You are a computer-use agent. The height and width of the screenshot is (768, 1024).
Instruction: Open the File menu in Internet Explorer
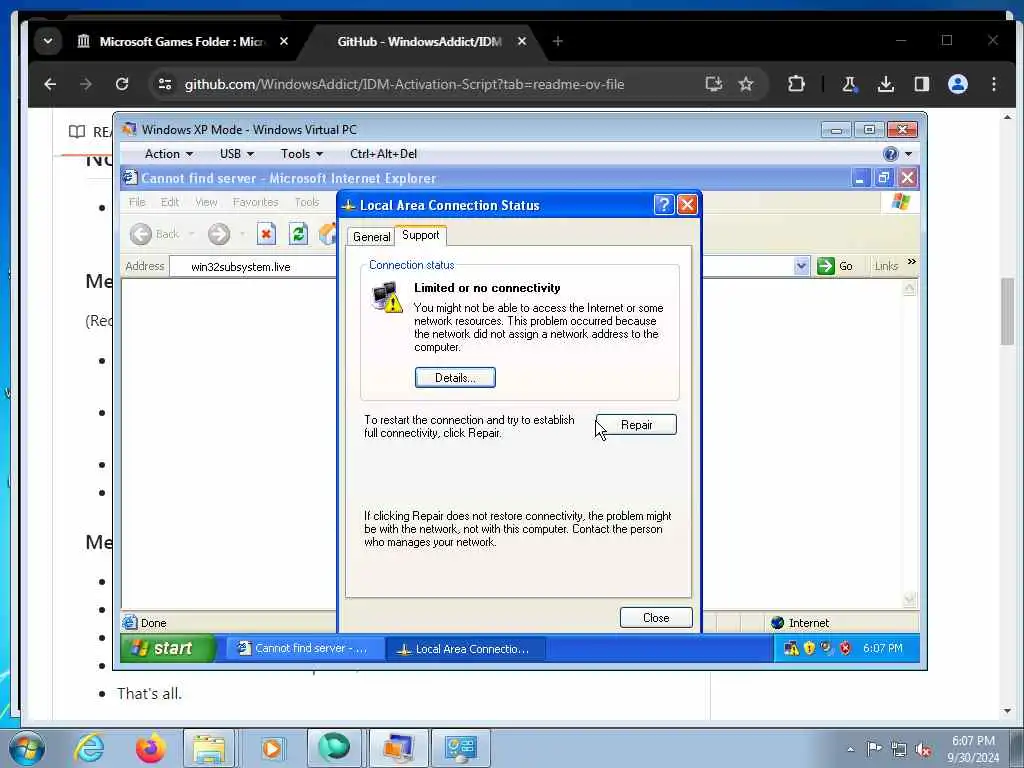(x=137, y=202)
